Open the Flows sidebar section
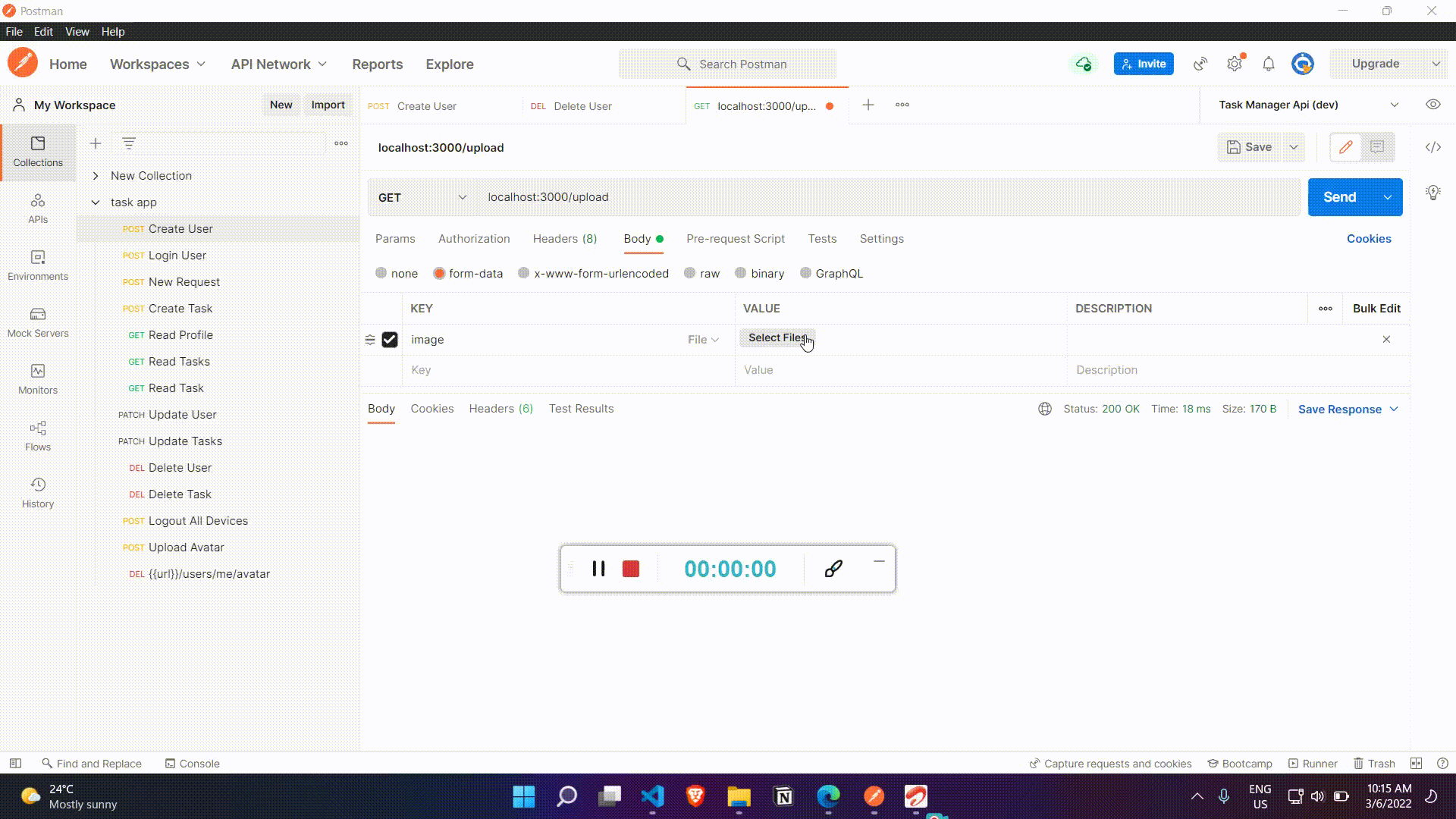1456x819 pixels. click(38, 435)
